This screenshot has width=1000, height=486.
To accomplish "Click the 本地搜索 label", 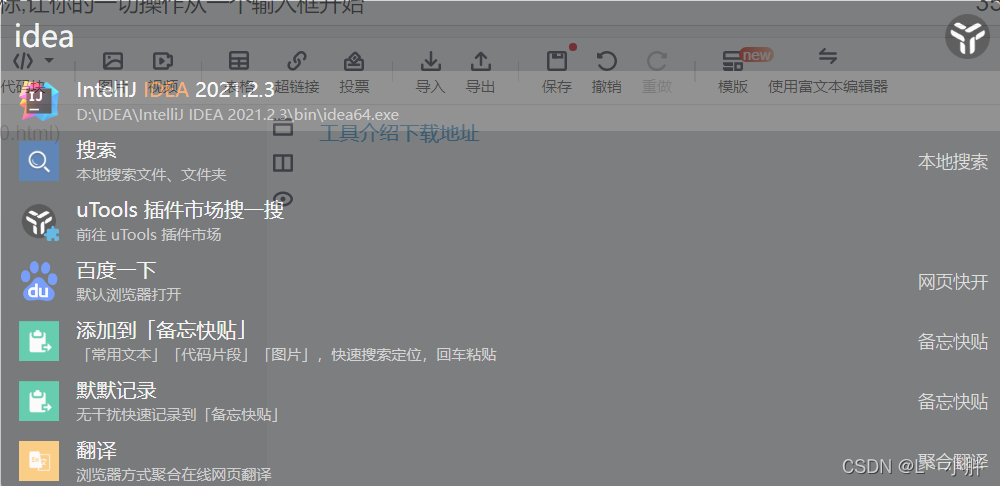I will [x=953, y=162].
